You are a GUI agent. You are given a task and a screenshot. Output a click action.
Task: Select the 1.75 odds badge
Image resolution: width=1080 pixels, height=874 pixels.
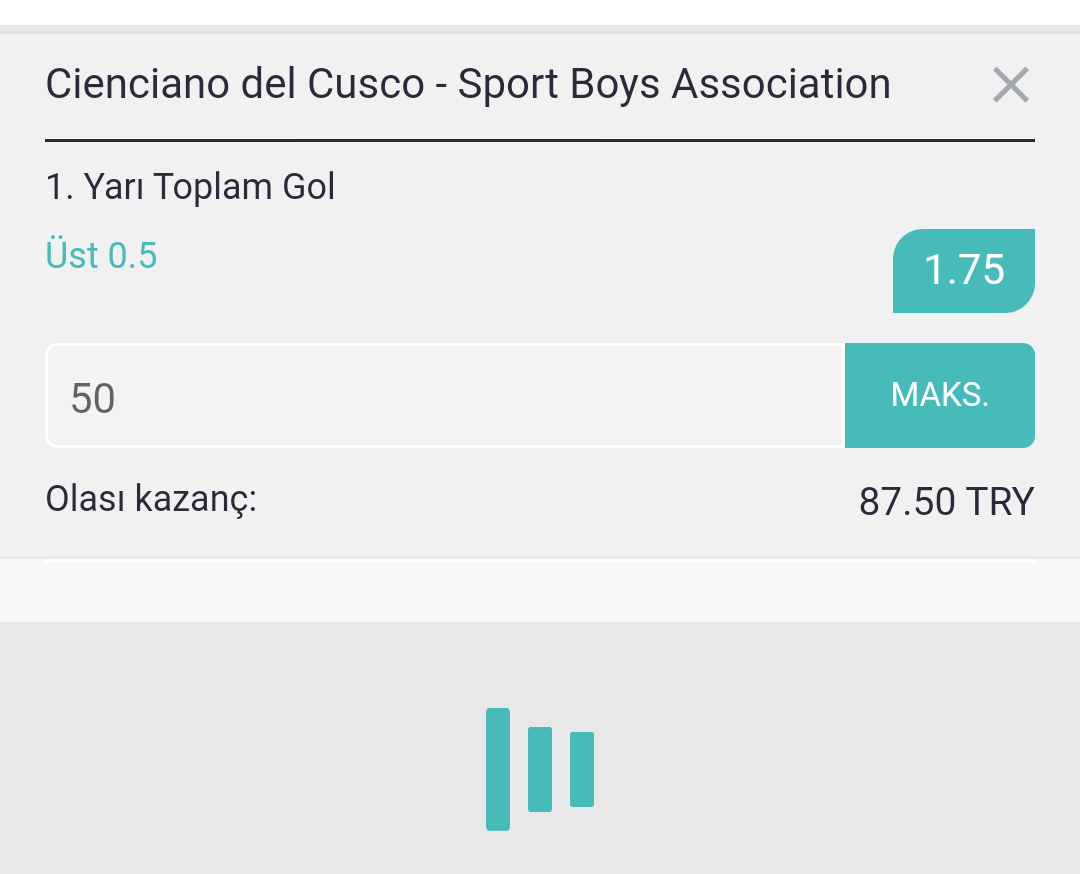pos(964,271)
